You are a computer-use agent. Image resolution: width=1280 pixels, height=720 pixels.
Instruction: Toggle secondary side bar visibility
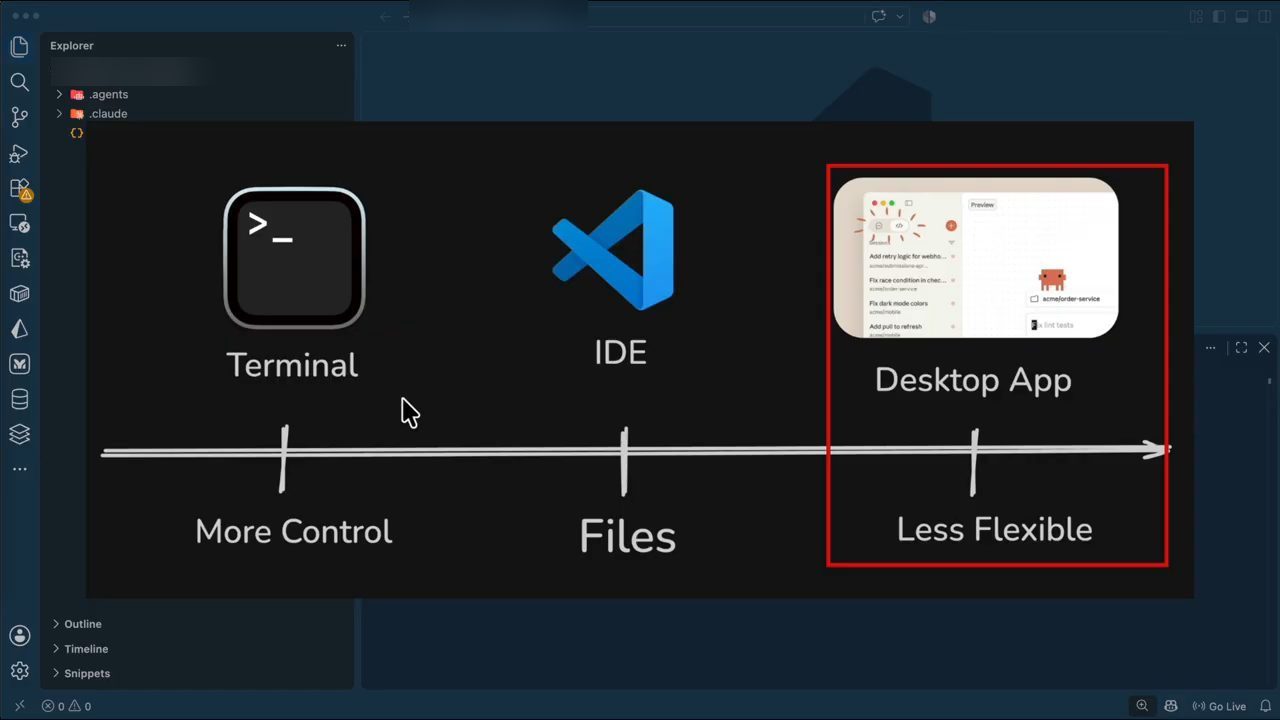pos(1265,16)
